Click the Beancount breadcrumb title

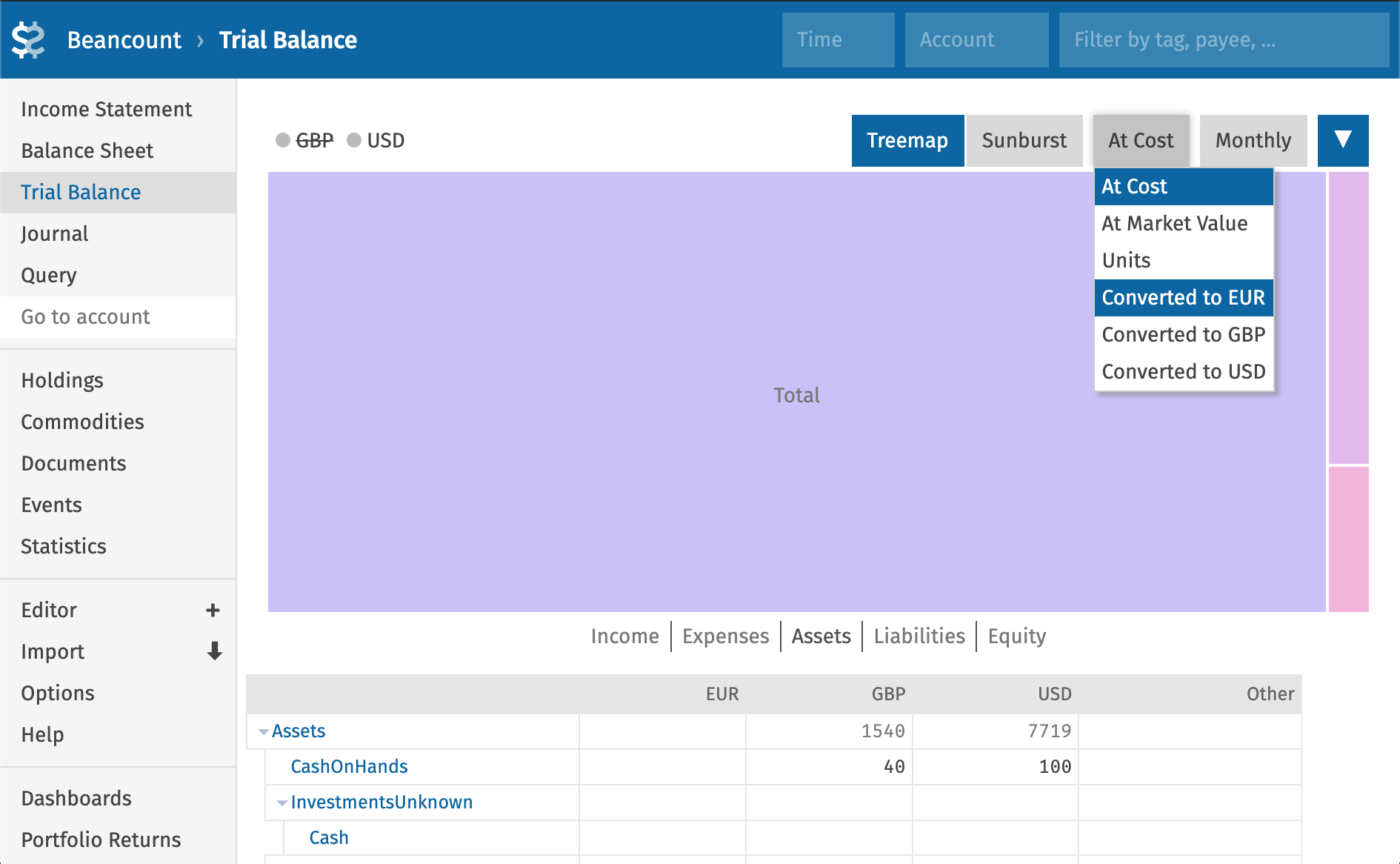tap(124, 40)
